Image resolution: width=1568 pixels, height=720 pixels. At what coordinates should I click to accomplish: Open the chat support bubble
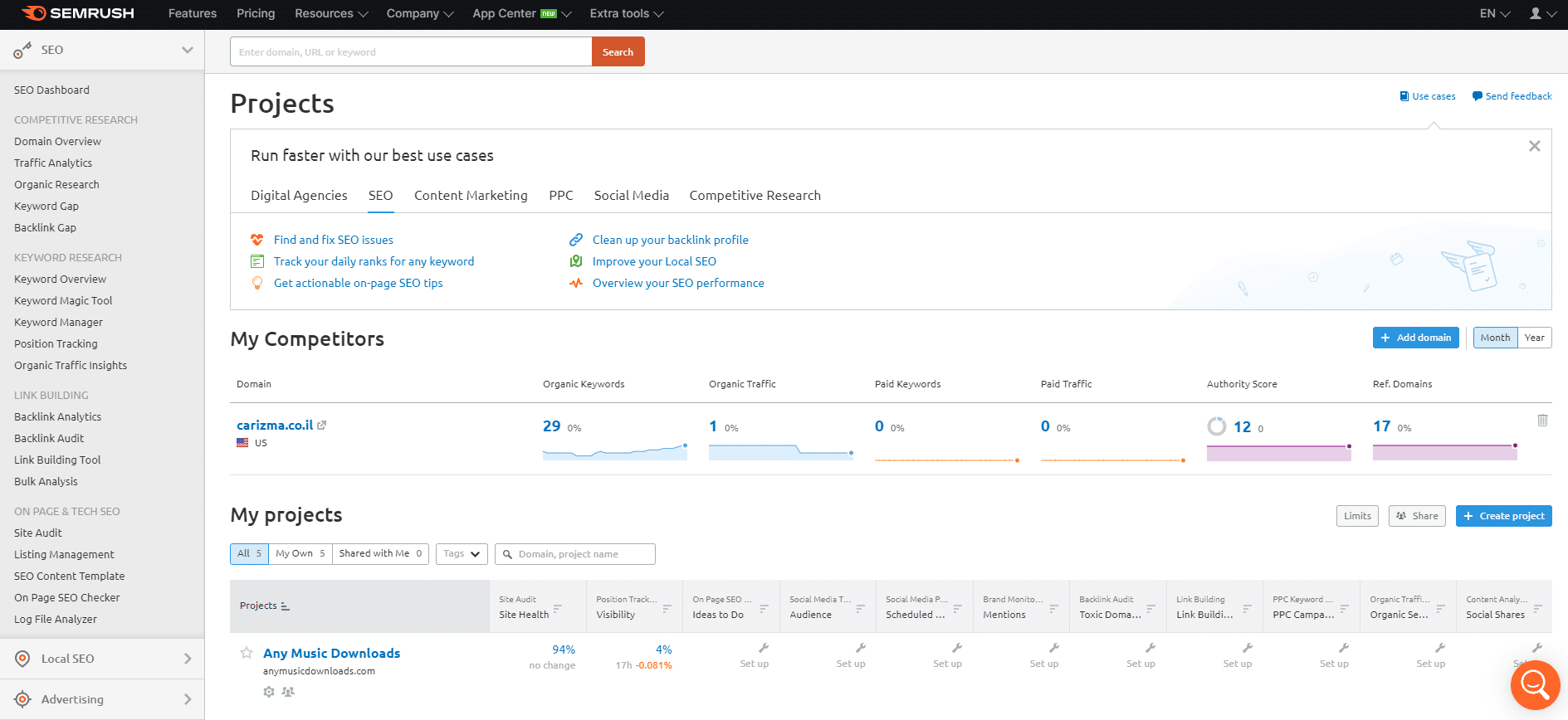[1535, 685]
